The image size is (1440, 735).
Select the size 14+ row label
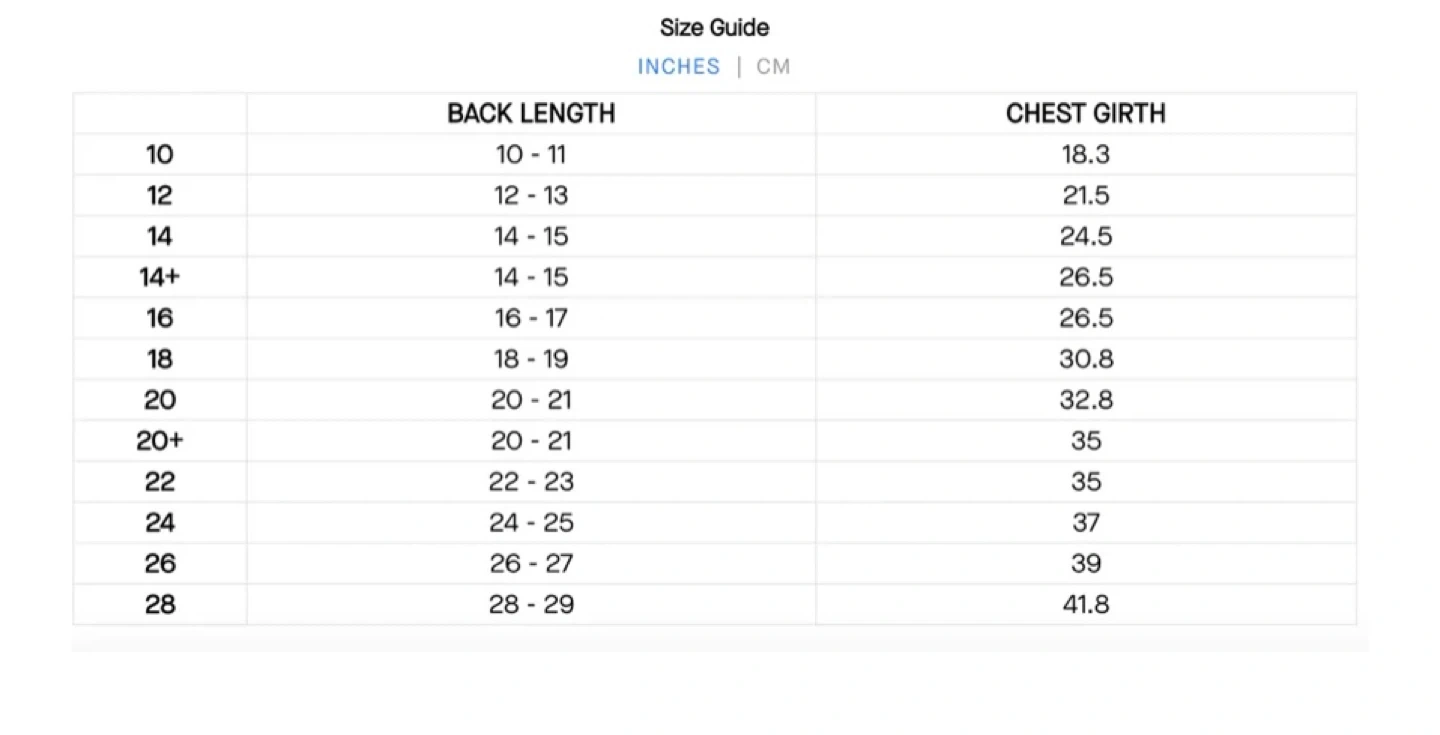click(x=160, y=277)
